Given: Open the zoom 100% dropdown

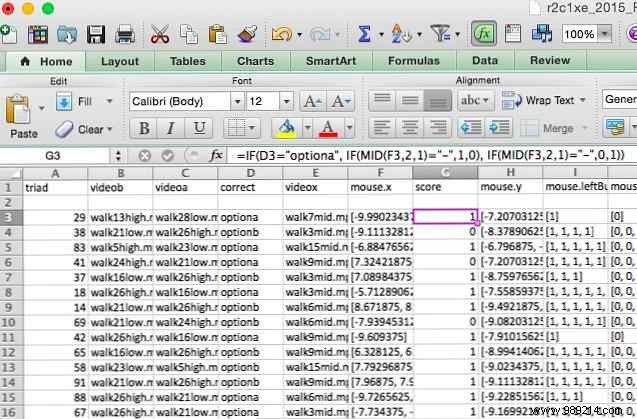Looking at the screenshot, I should (x=605, y=34).
